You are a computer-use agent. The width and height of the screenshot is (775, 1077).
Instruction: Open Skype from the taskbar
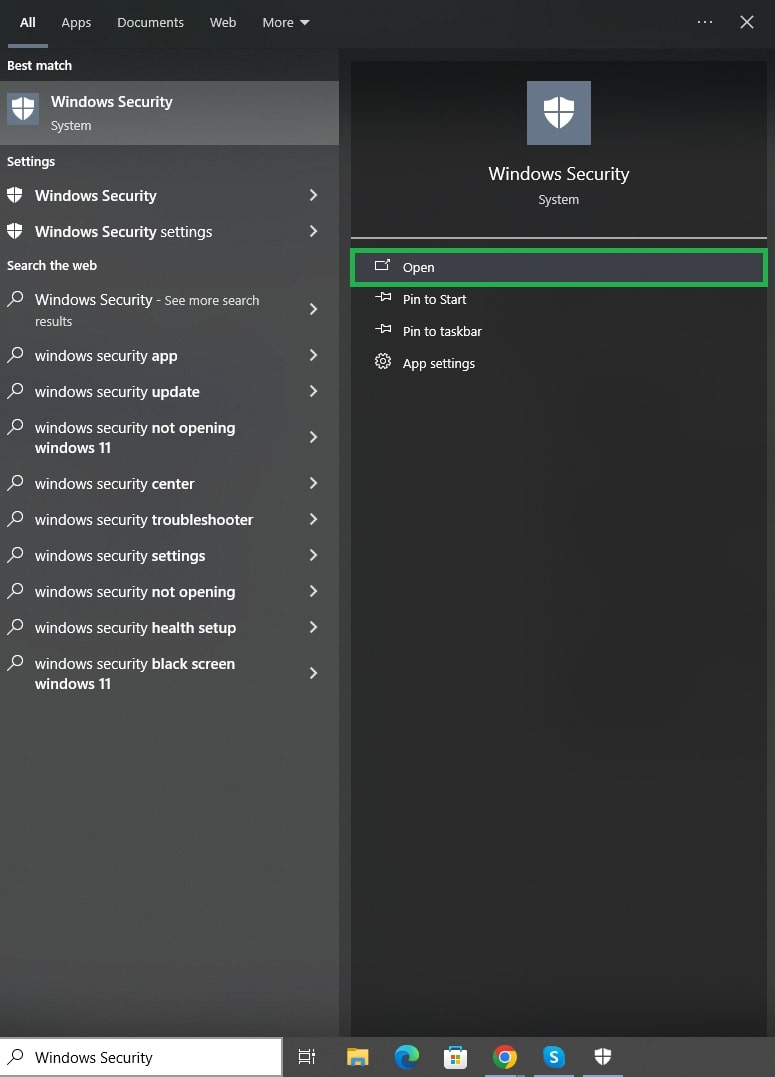click(x=553, y=1057)
